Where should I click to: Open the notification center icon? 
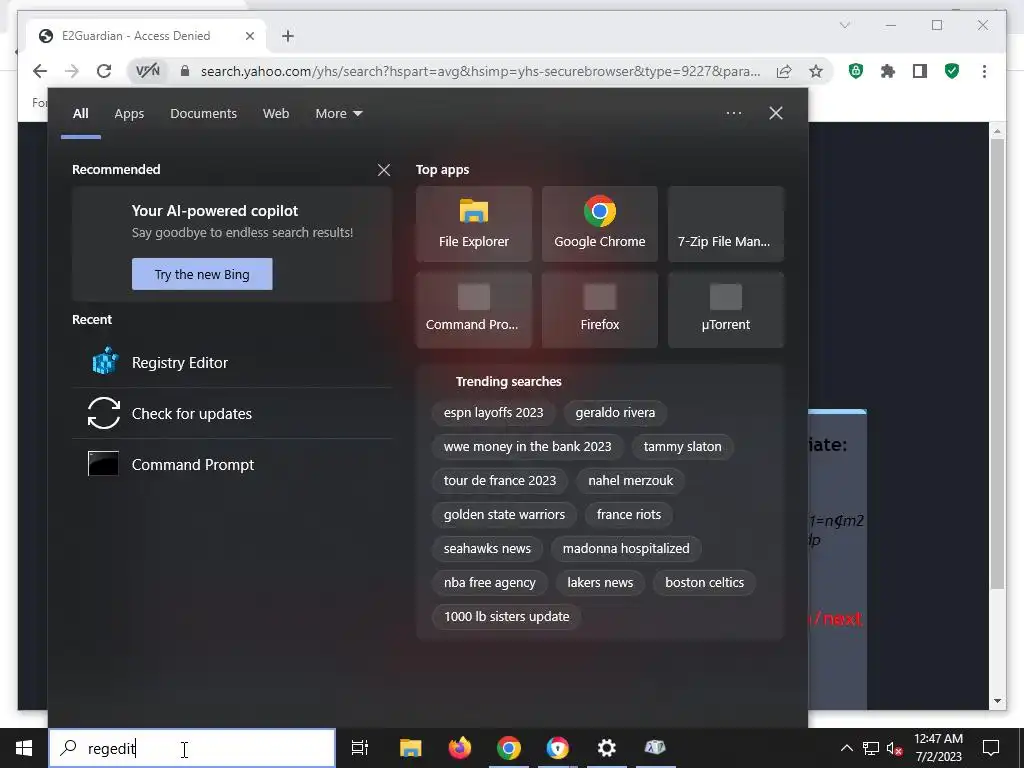991,748
